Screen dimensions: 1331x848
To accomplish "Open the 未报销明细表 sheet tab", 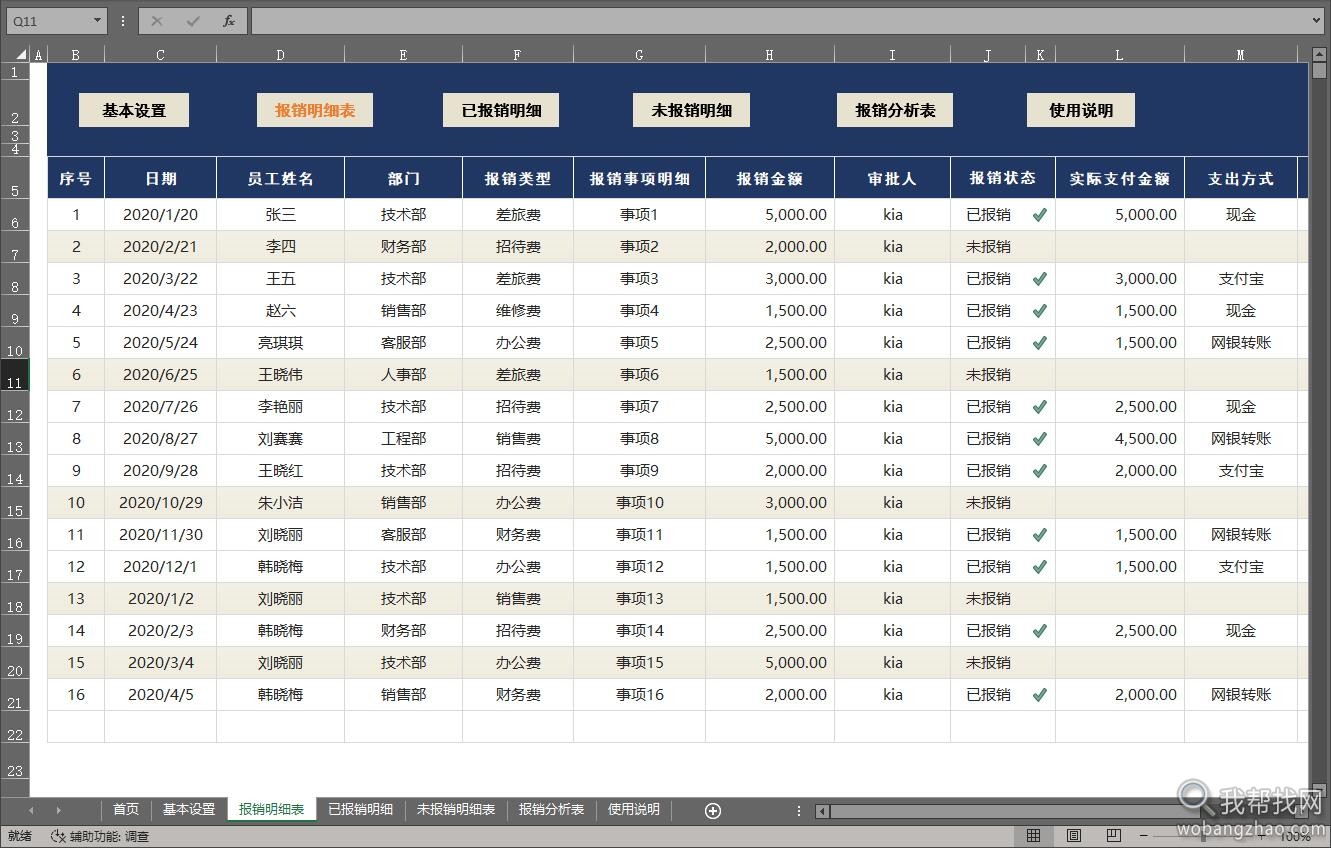I will 456,810.
